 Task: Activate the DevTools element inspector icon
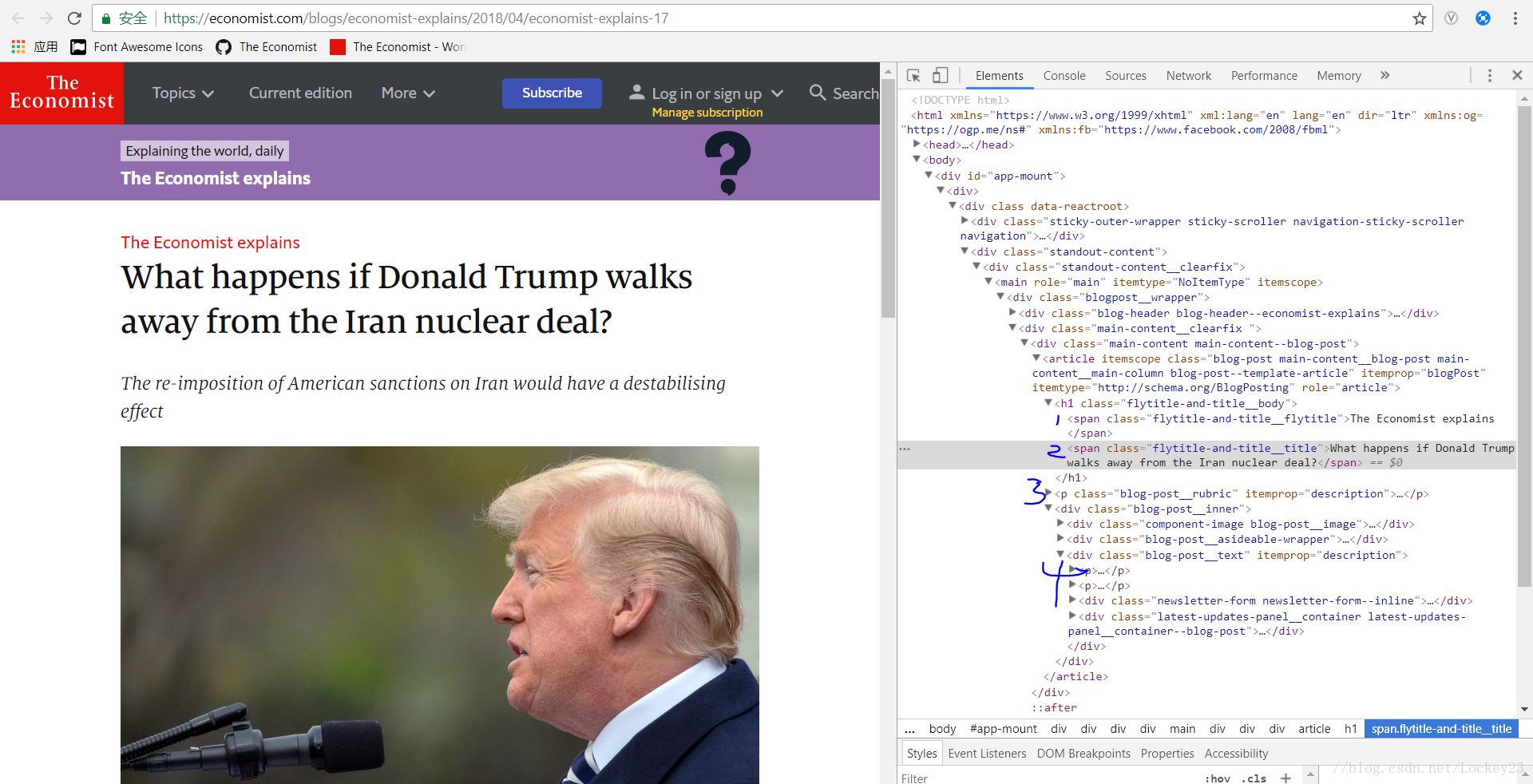click(914, 76)
